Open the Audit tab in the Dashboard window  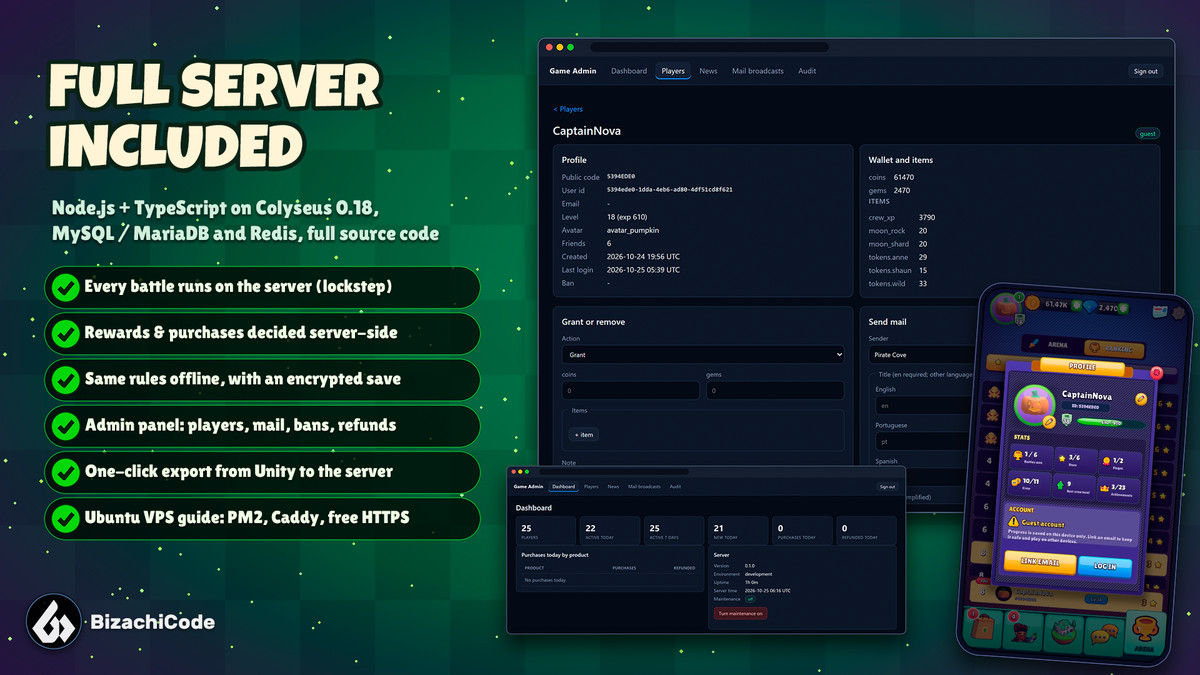point(675,487)
